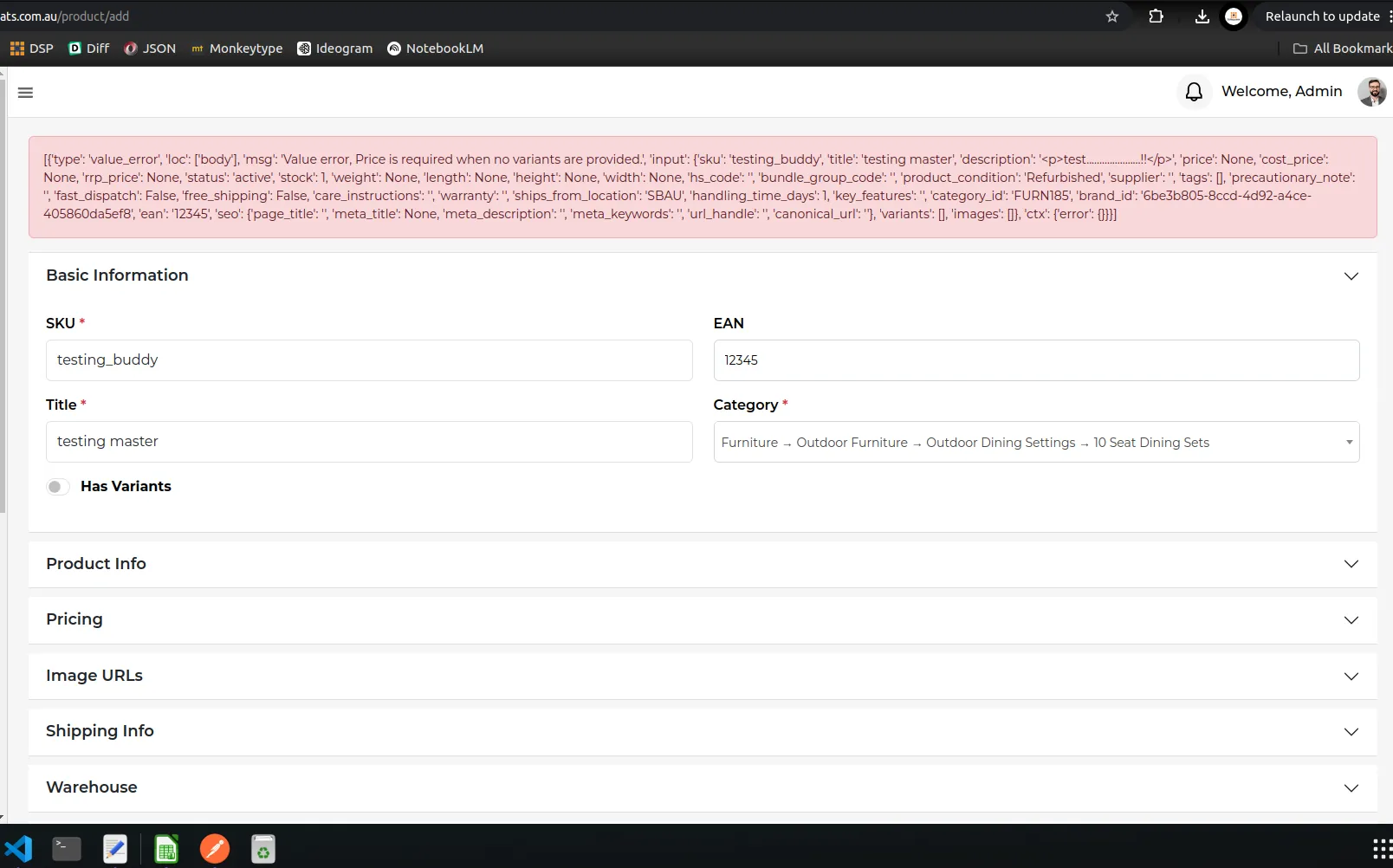Expand the Pricing section
Viewport: 1393px width, 868px height.
pyautogui.click(x=702, y=620)
